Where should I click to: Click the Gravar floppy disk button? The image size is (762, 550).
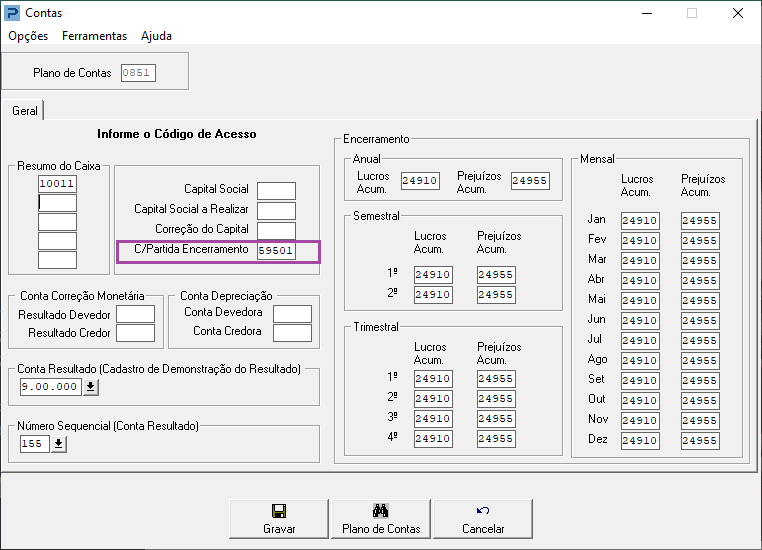pos(279,518)
